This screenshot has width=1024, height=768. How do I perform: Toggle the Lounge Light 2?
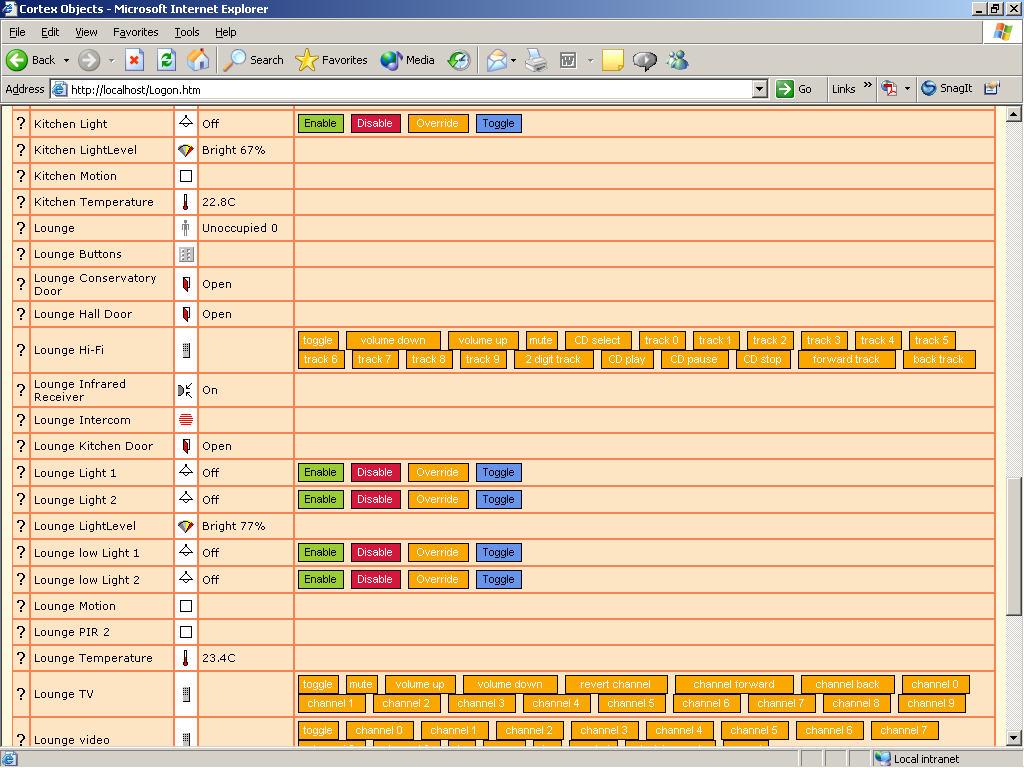click(498, 499)
